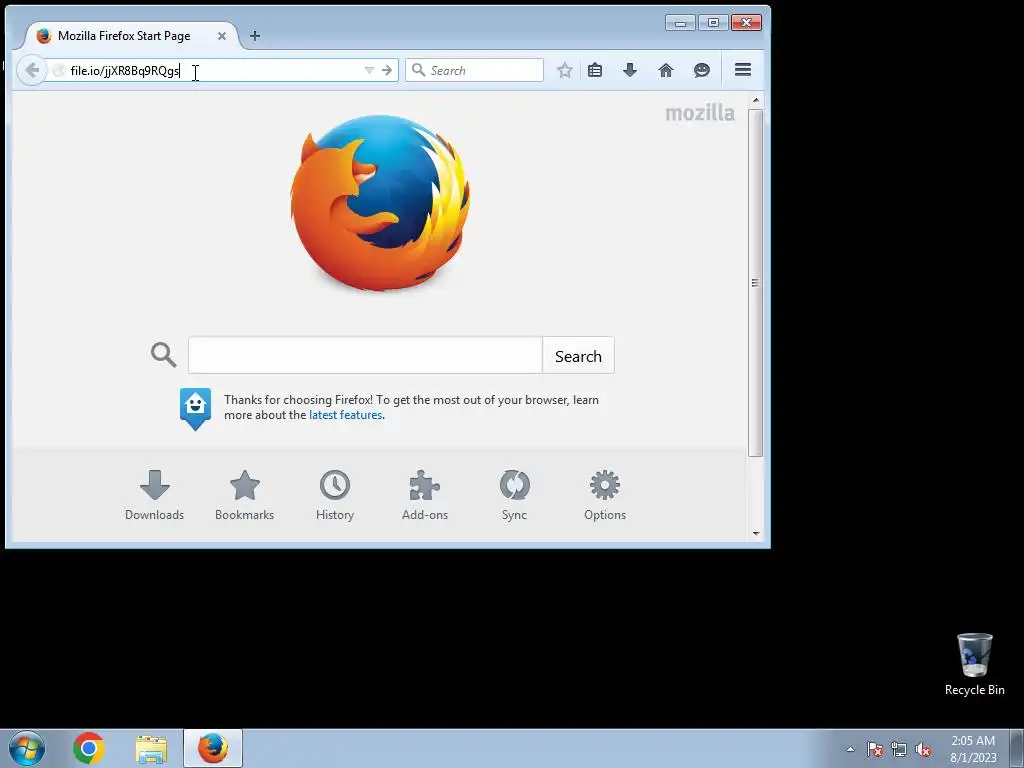This screenshot has width=1024, height=768.
Task: Open Options from start page
Action: pyautogui.click(x=605, y=495)
